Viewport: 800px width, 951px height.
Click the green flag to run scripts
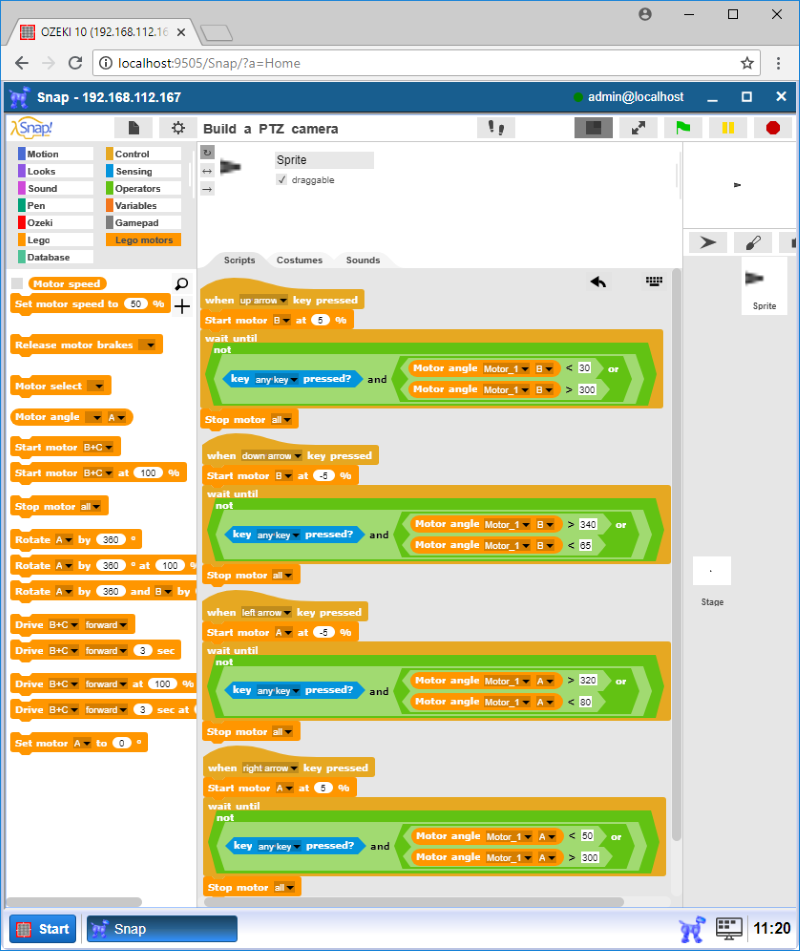(683, 128)
